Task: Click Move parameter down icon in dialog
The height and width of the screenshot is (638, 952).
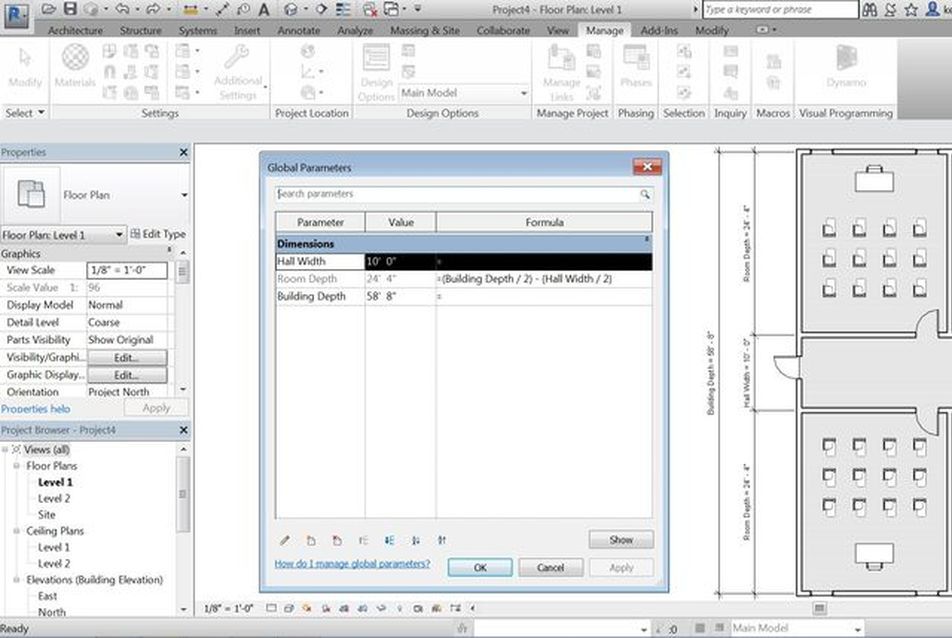Action: click(x=389, y=540)
